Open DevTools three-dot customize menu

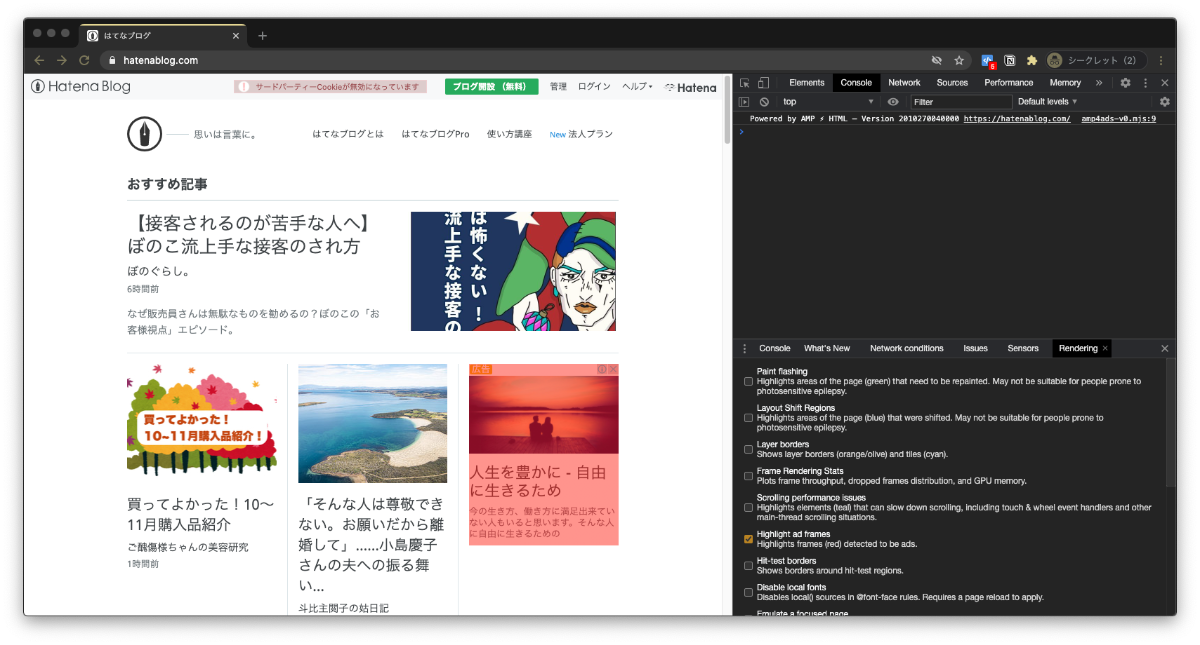point(1145,83)
